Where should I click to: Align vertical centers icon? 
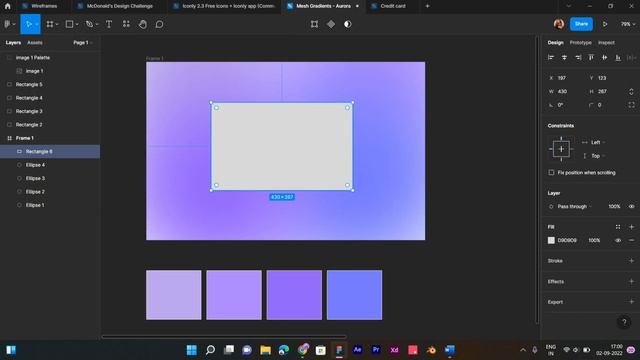[604, 58]
